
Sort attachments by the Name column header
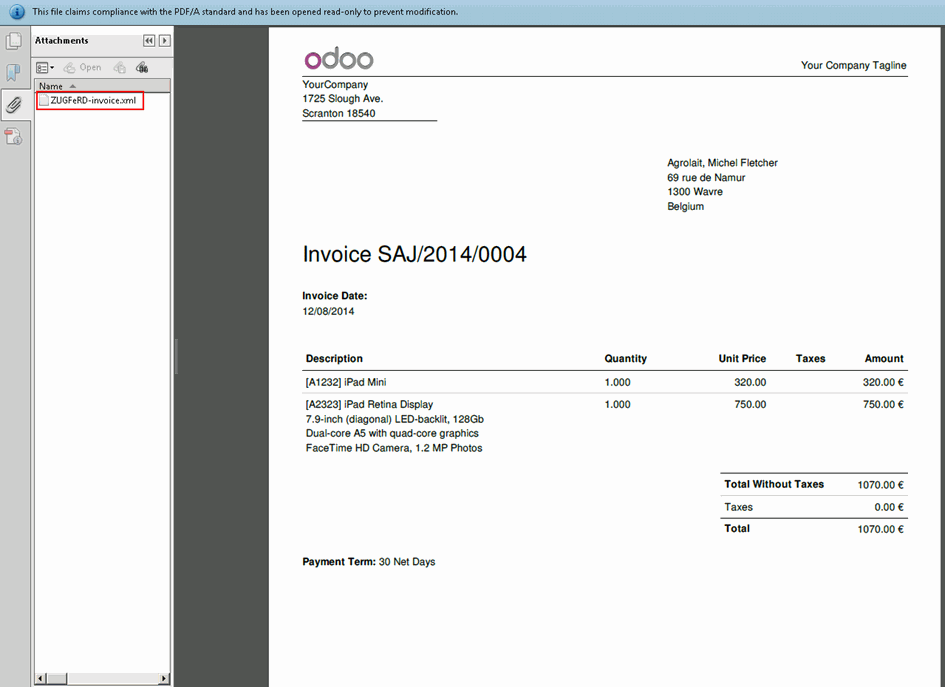[102, 86]
